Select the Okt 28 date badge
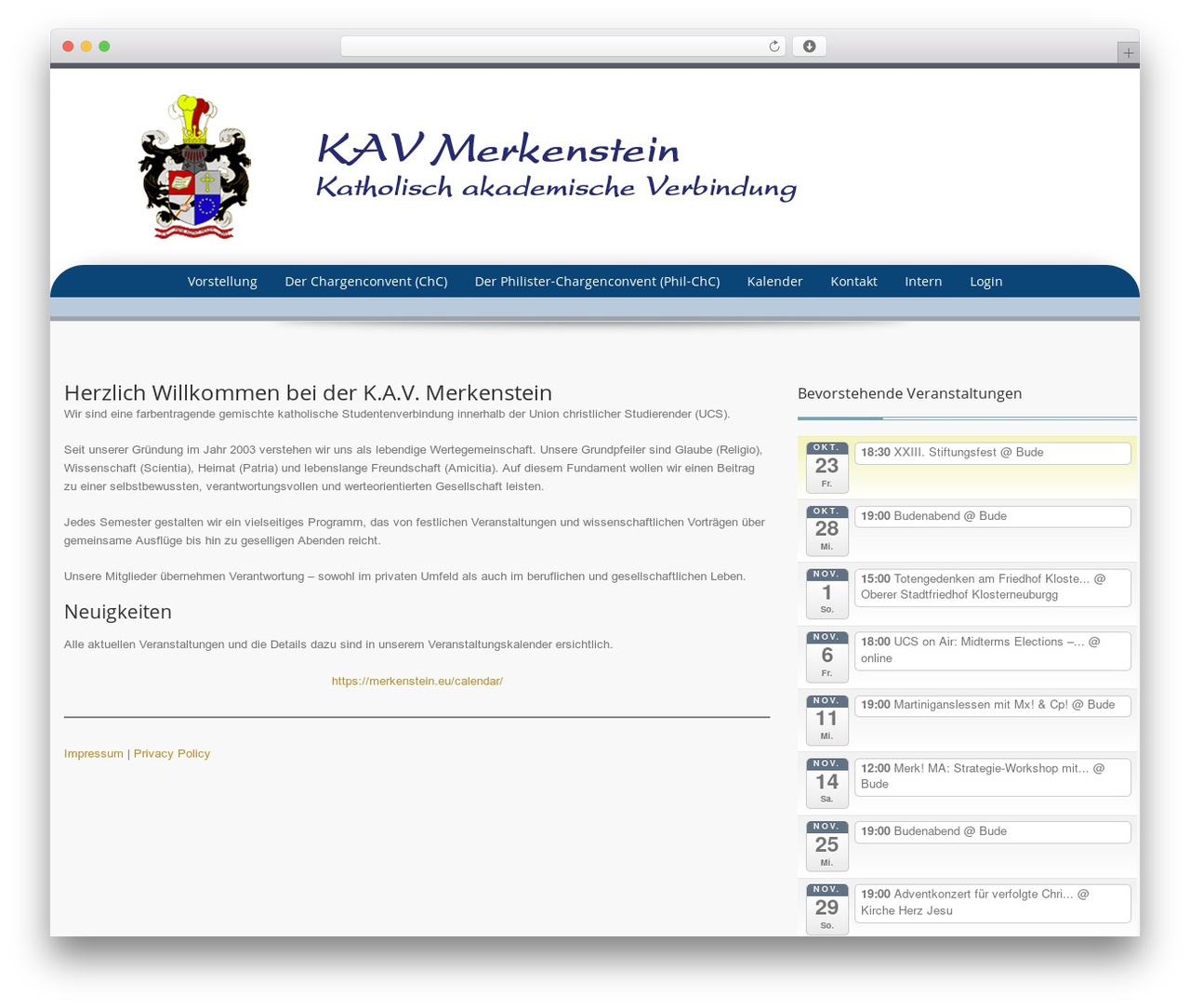 pyautogui.click(x=826, y=530)
